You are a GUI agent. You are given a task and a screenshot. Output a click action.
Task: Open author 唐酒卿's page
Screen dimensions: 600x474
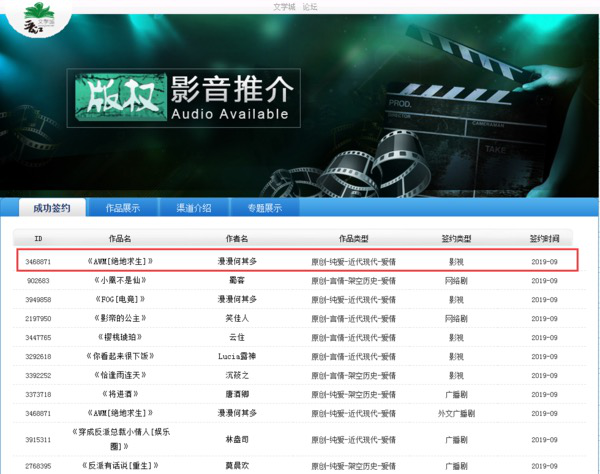pyautogui.click(x=237, y=394)
